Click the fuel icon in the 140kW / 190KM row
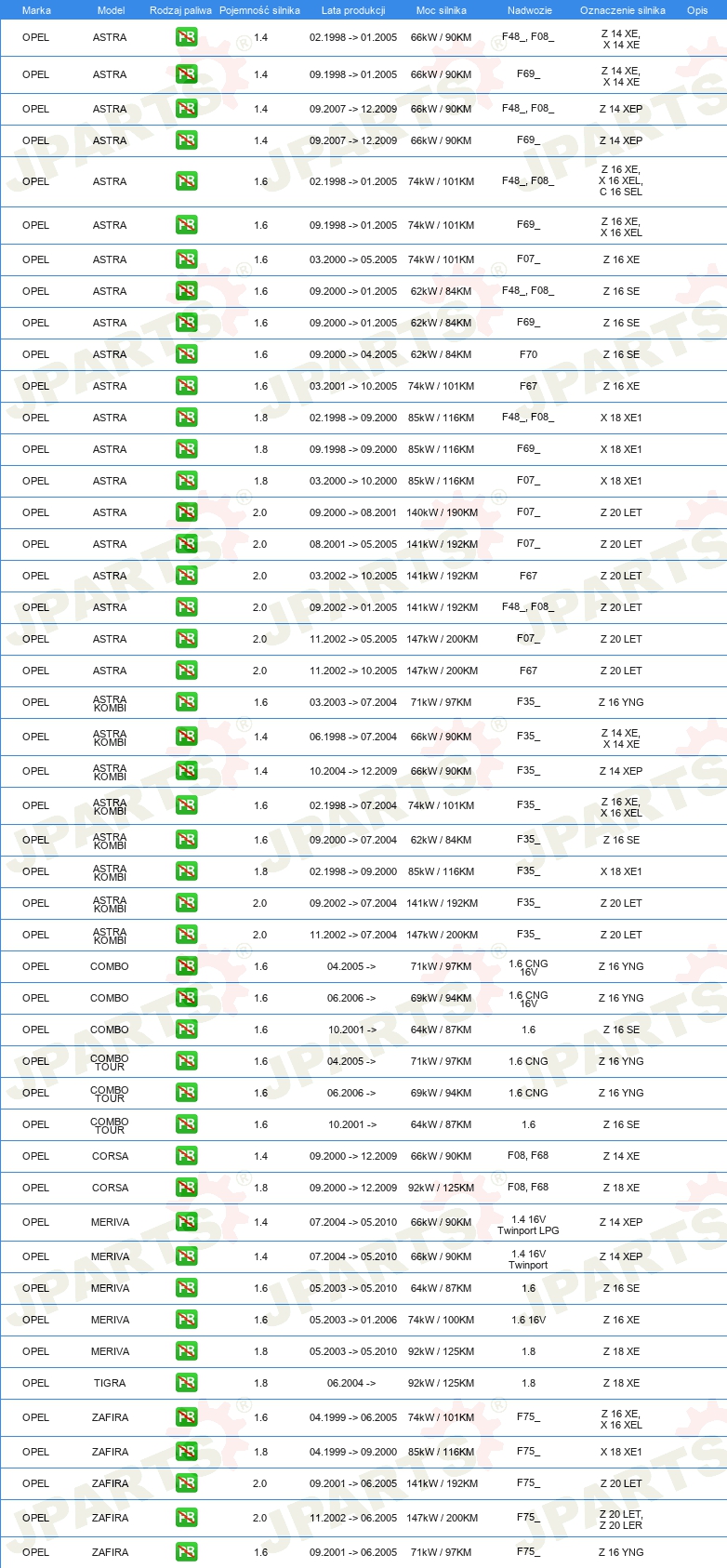The height and width of the screenshot is (1568, 727). click(186, 512)
